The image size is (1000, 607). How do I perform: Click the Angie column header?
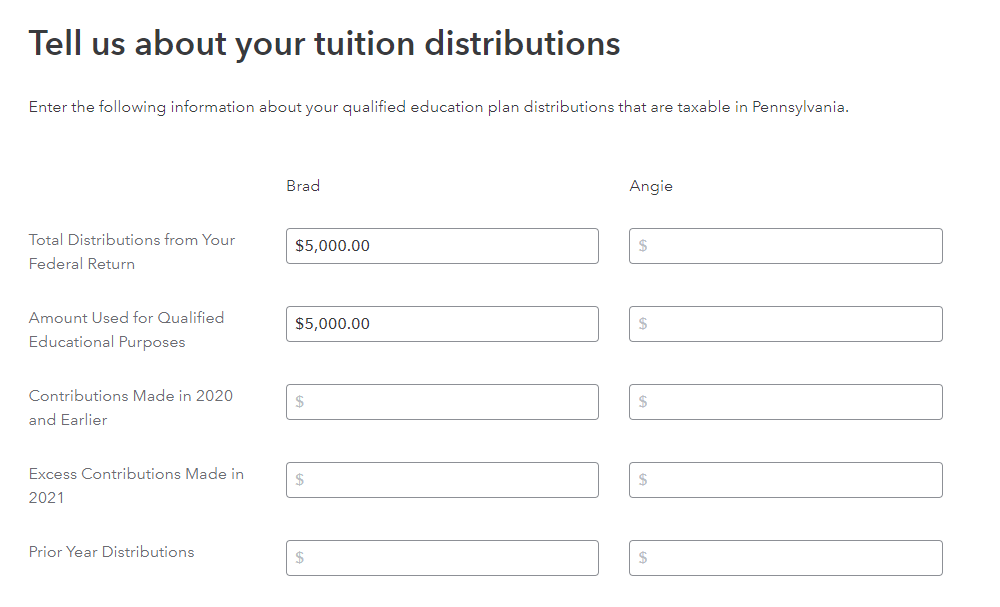[651, 186]
